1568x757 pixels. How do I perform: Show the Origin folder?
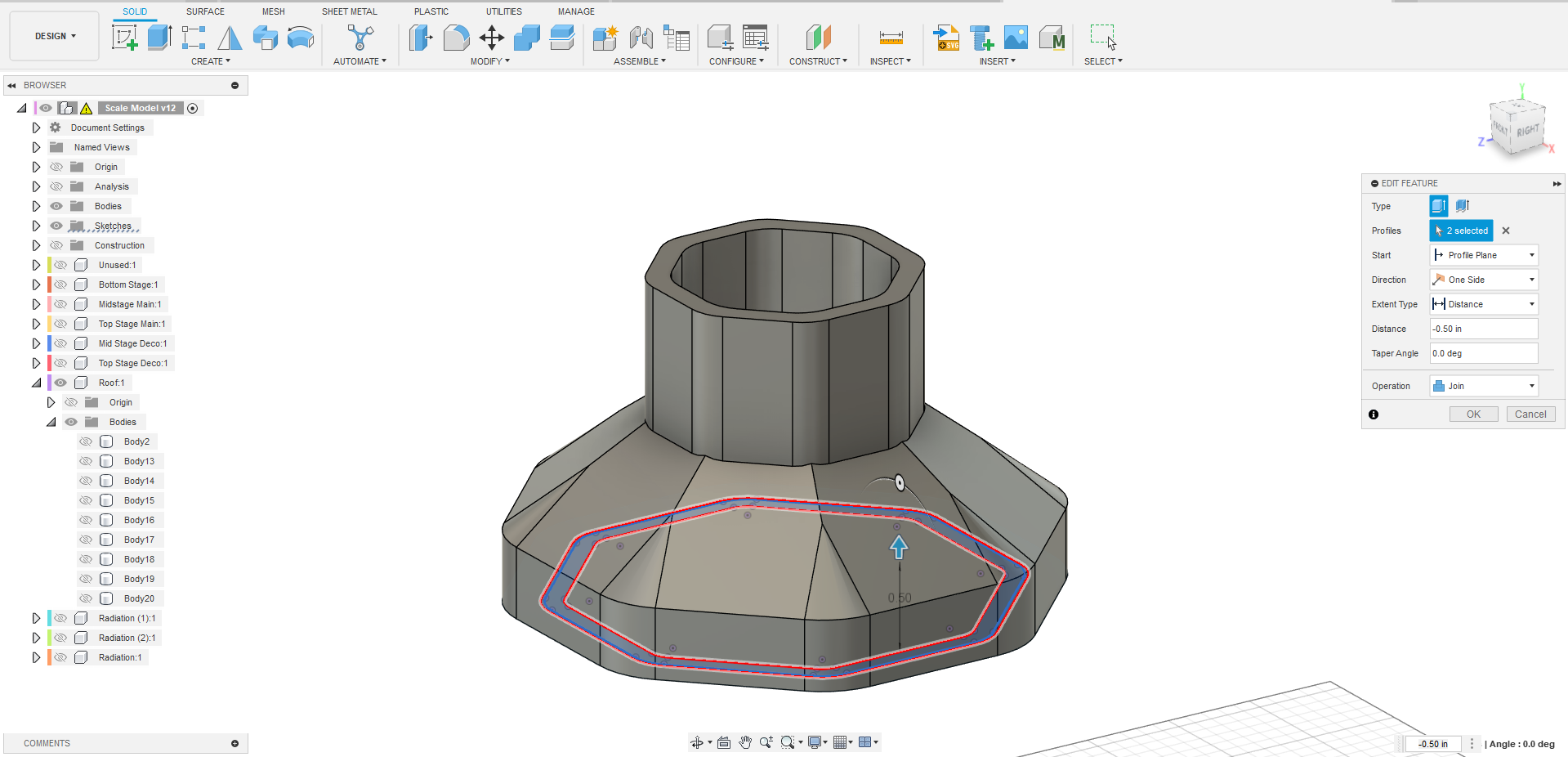pyautogui.click(x=56, y=167)
